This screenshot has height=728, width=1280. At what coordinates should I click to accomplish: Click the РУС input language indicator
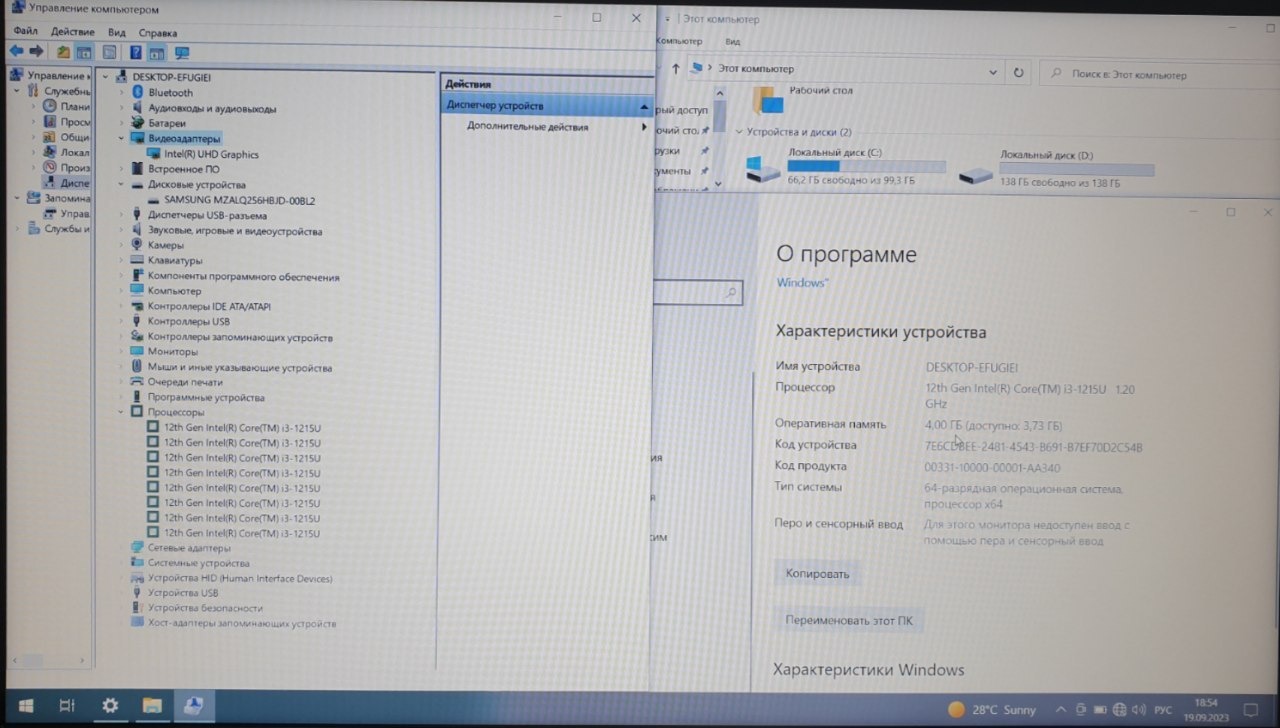click(1163, 710)
